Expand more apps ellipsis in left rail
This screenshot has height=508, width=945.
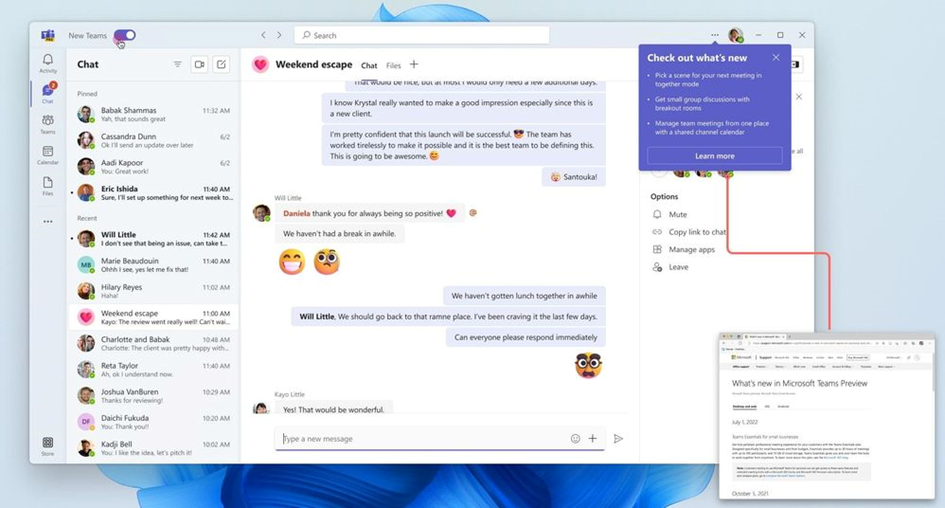pyautogui.click(x=47, y=221)
